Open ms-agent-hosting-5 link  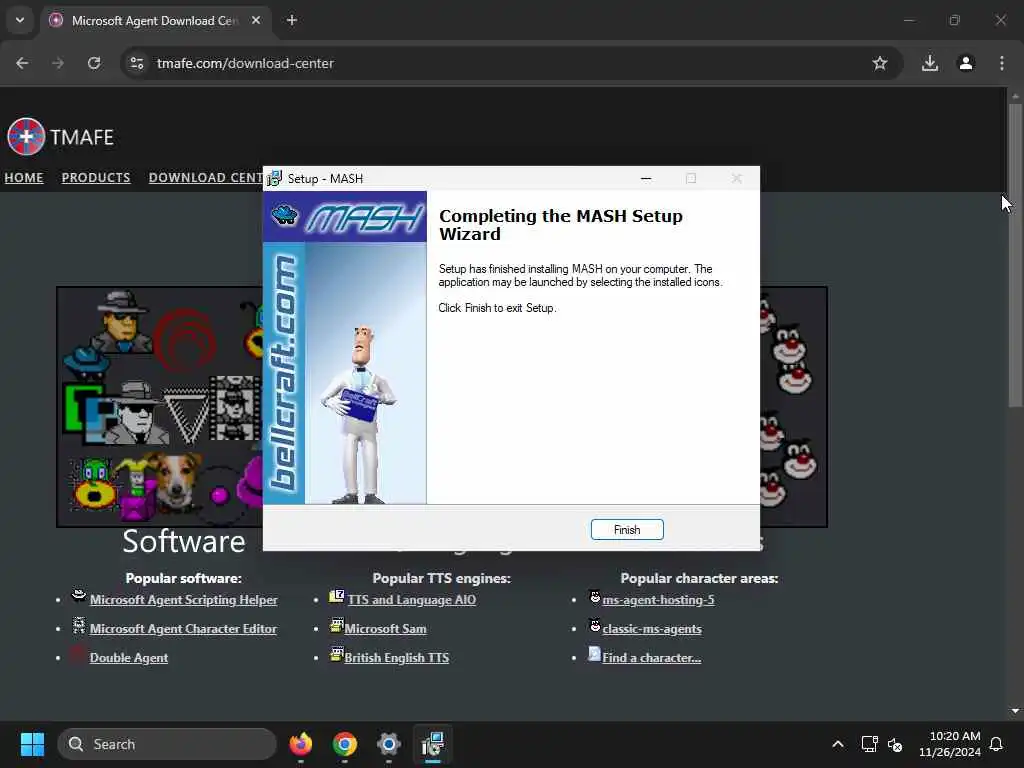coord(658,600)
